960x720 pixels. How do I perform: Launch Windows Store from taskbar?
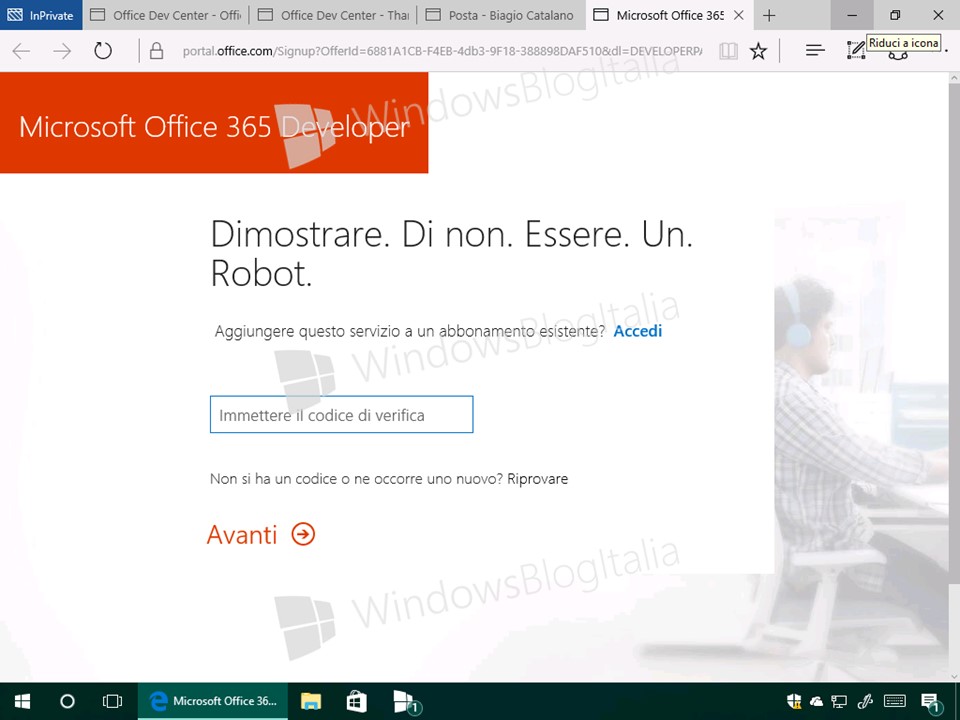pyautogui.click(x=356, y=701)
